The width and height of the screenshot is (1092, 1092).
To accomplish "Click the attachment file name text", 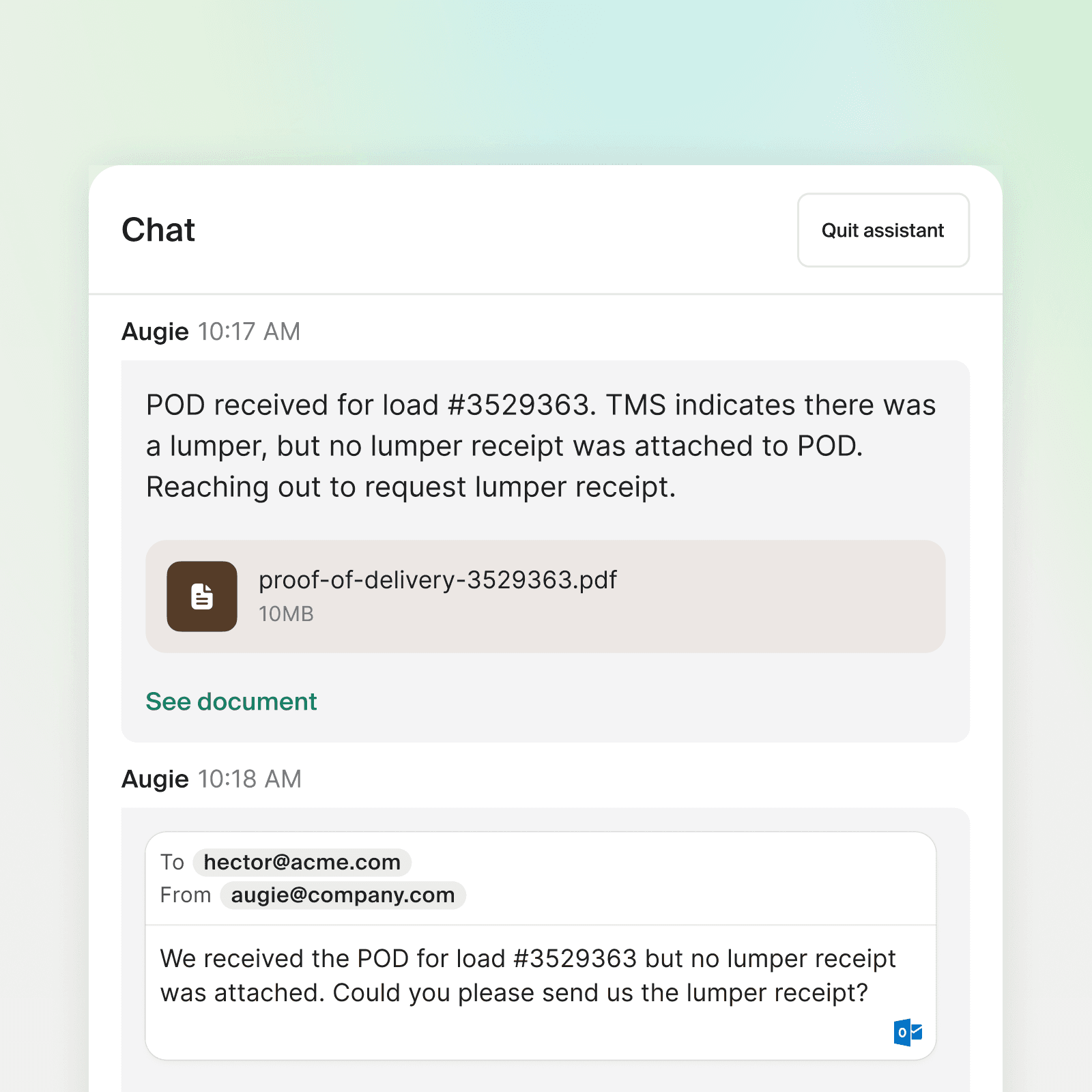I will click(437, 580).
